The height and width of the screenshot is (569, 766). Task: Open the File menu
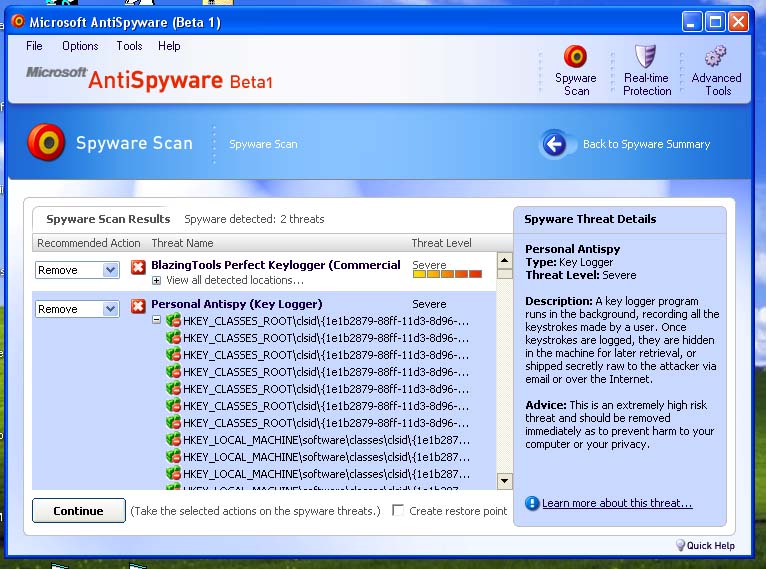(34, 46)
